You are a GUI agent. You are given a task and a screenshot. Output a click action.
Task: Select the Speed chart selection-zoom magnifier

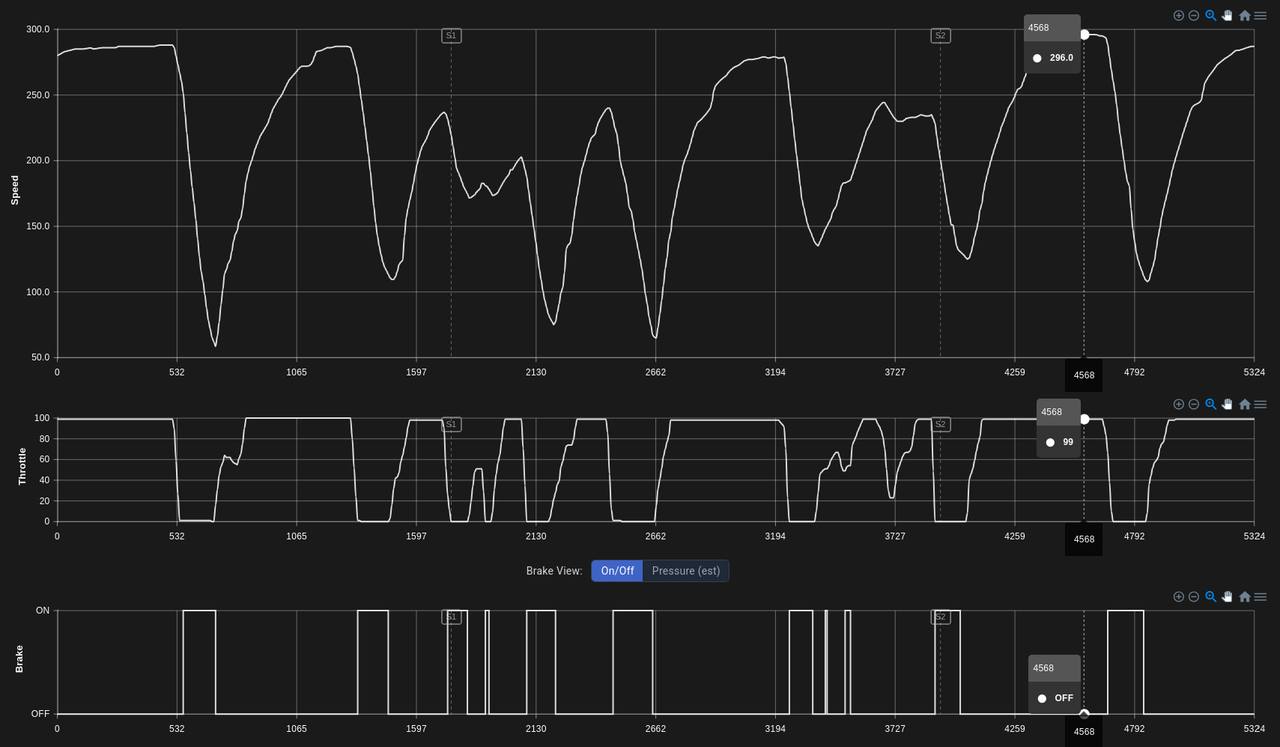coord(1211,16)
